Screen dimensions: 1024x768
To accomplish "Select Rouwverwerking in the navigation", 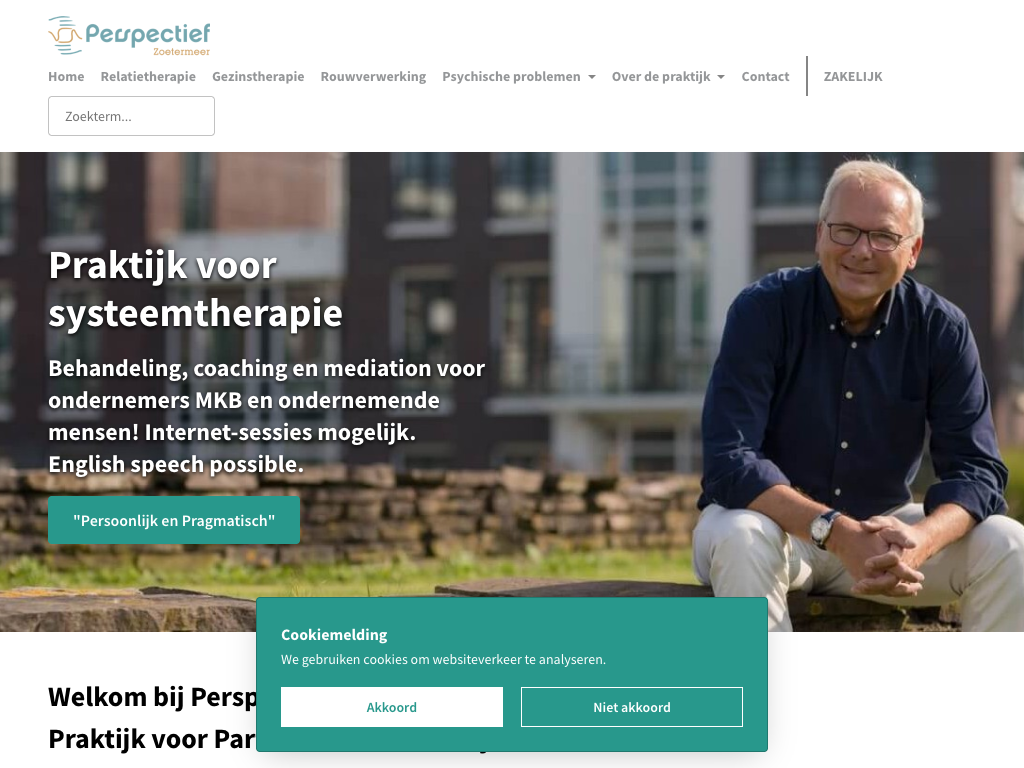I will [373, 76].
